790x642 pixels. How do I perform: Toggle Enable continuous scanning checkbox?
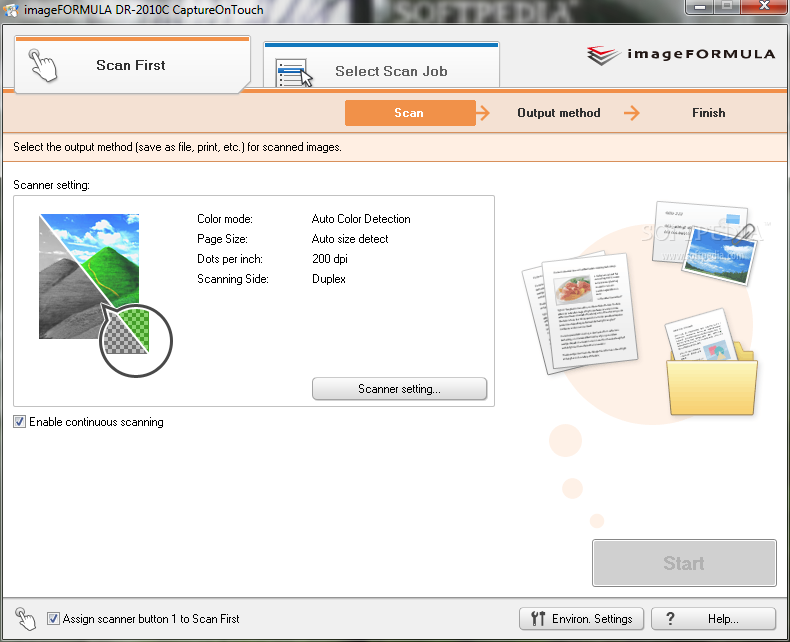20,422
